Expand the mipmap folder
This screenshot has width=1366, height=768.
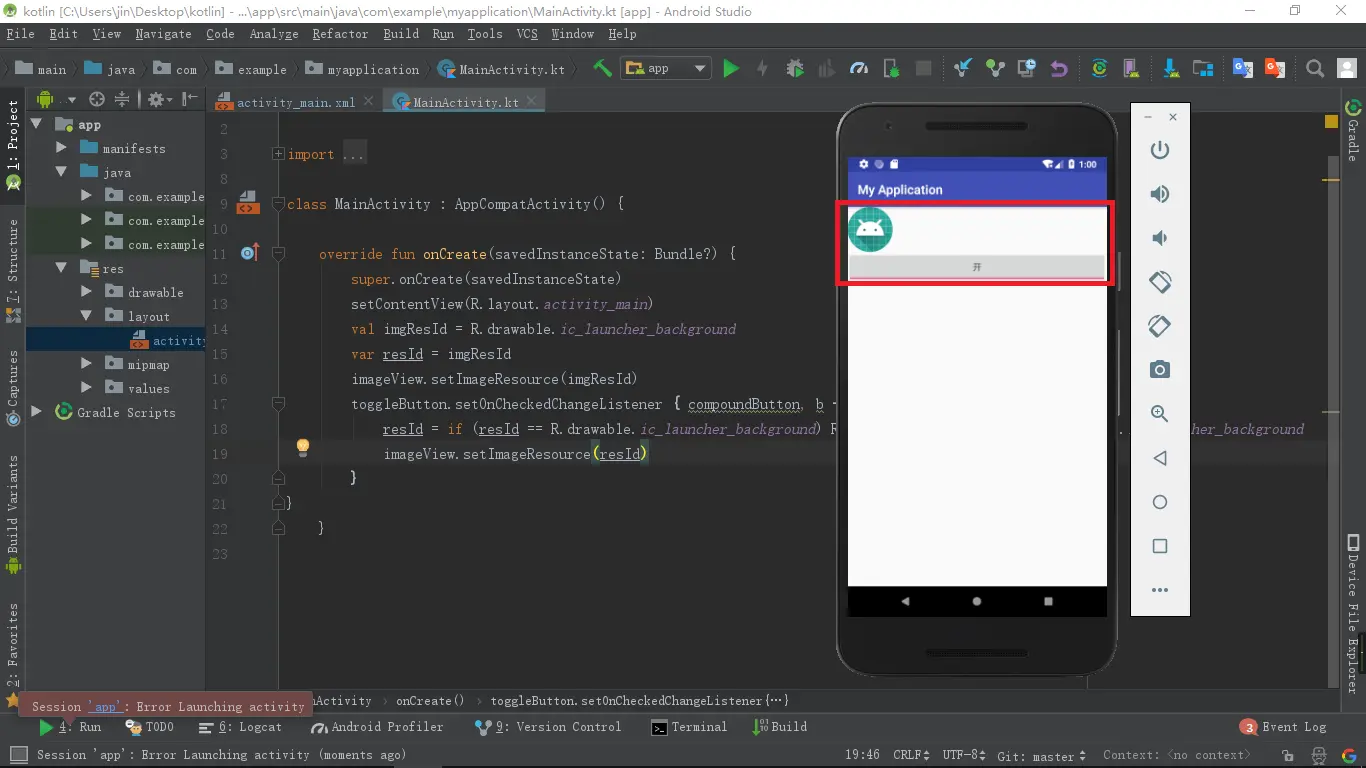click(87, 364)
